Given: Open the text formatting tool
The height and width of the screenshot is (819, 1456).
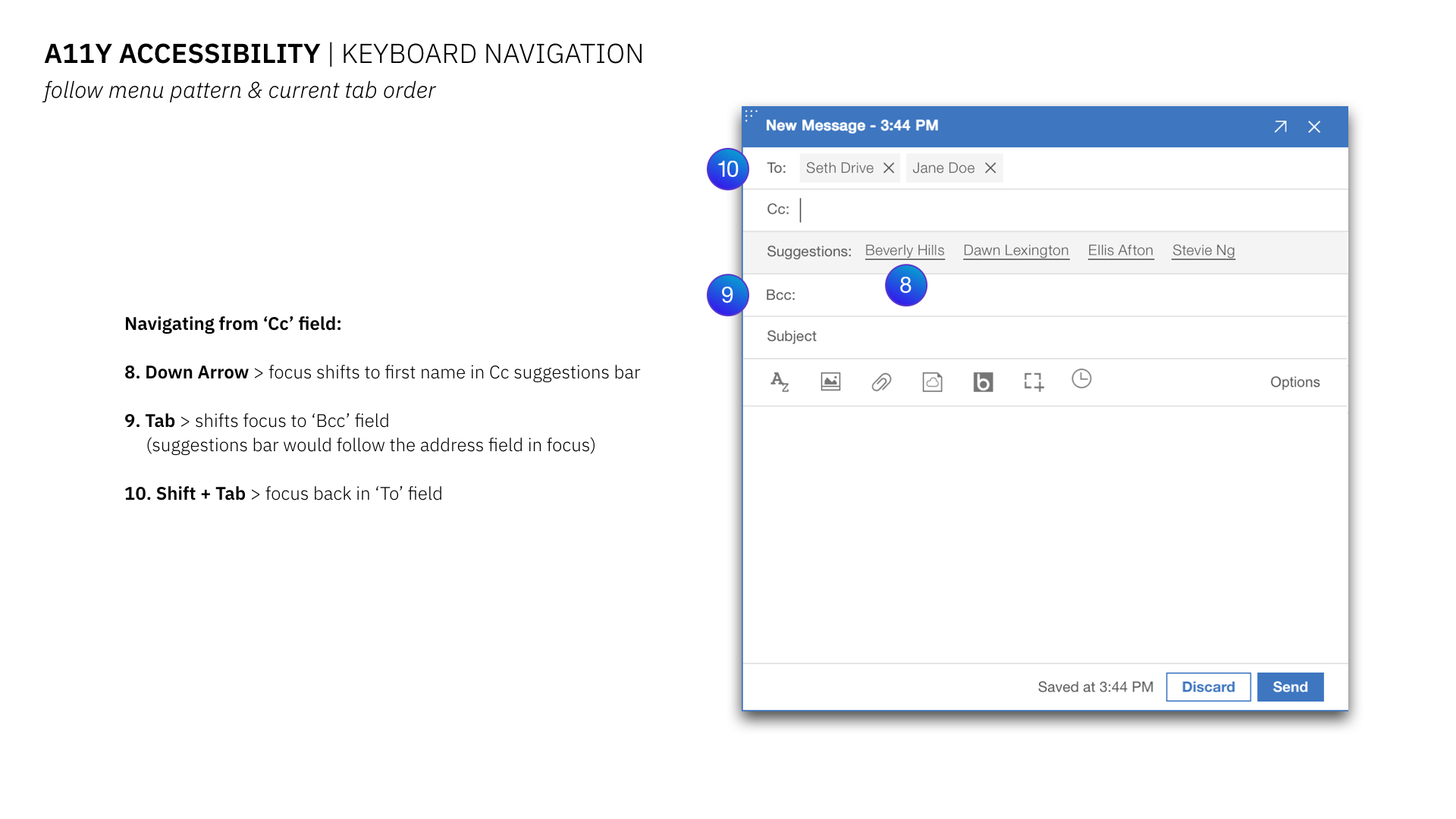Looking at the screenshot, I should coord(780,381).
